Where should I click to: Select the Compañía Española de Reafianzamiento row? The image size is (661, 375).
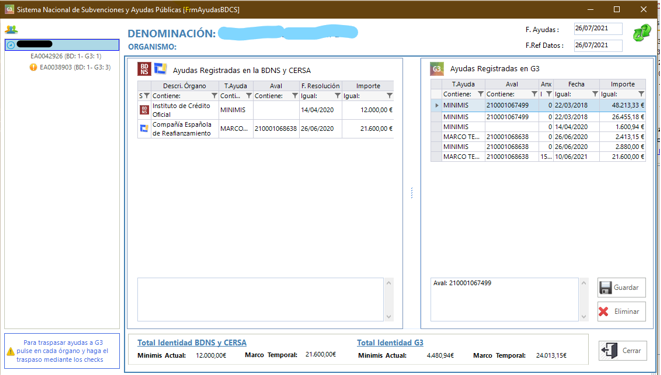[266, 129]
